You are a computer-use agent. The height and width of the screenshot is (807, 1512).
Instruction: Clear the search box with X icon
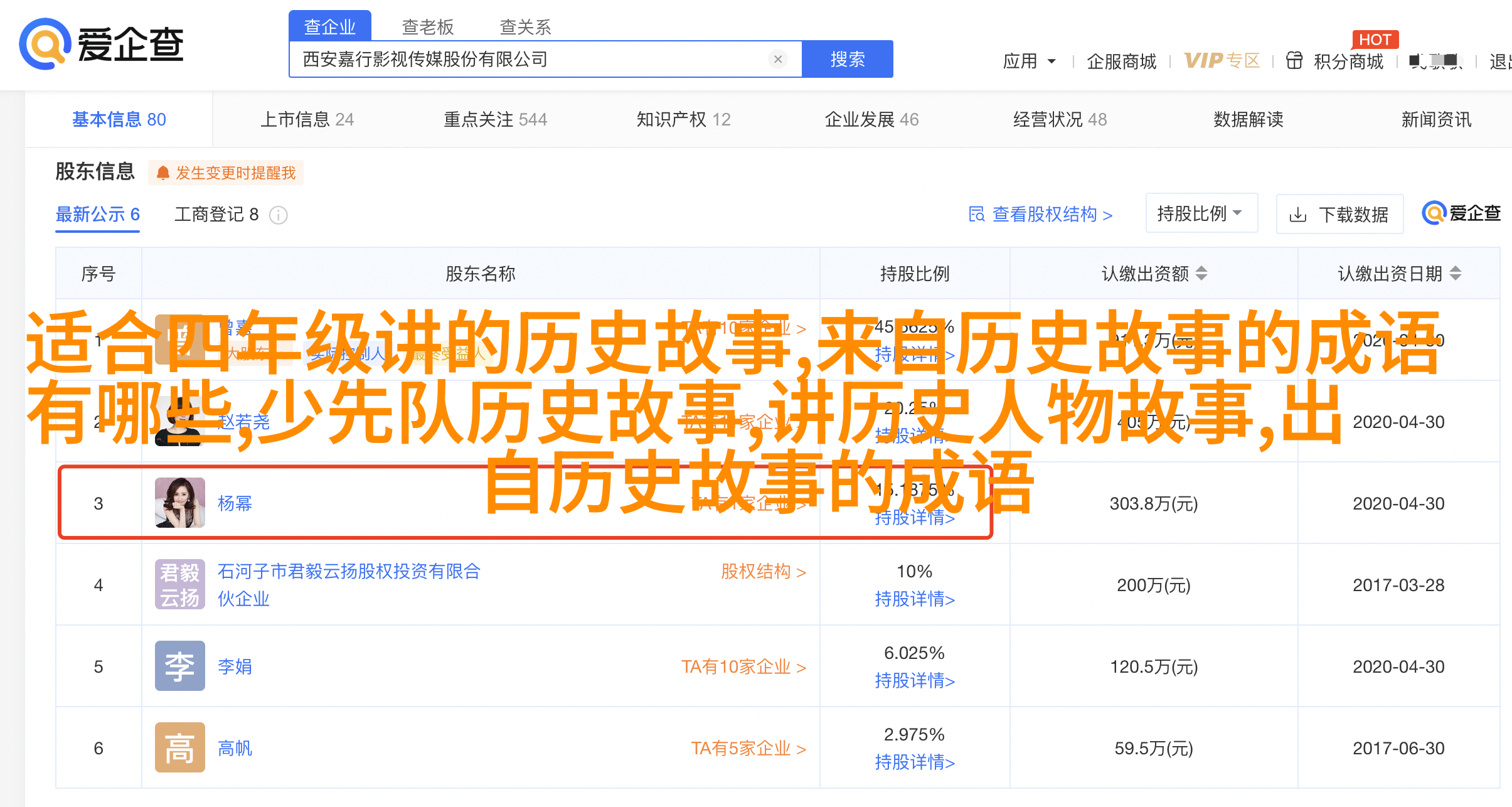coord(778,59)
